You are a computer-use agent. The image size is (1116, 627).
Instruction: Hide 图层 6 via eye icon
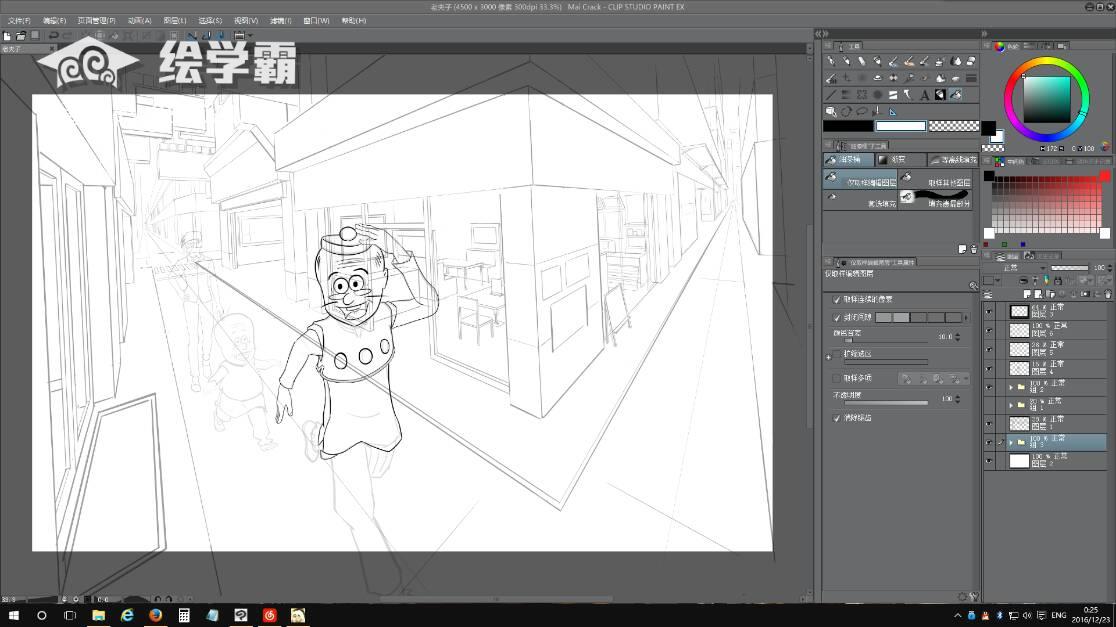[x=989, y=331]
